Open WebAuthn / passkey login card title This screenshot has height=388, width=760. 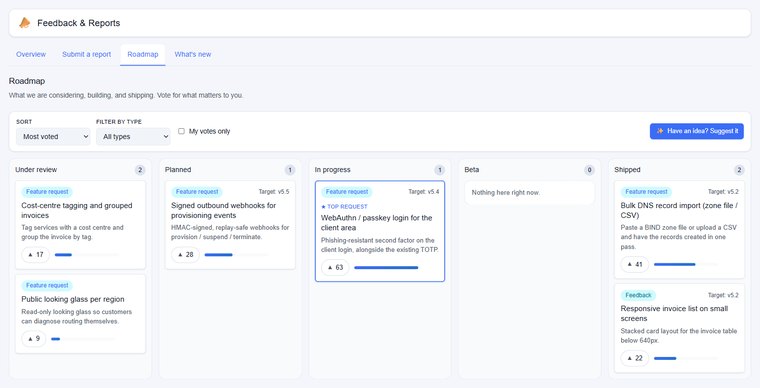click(x=377, y=223)
